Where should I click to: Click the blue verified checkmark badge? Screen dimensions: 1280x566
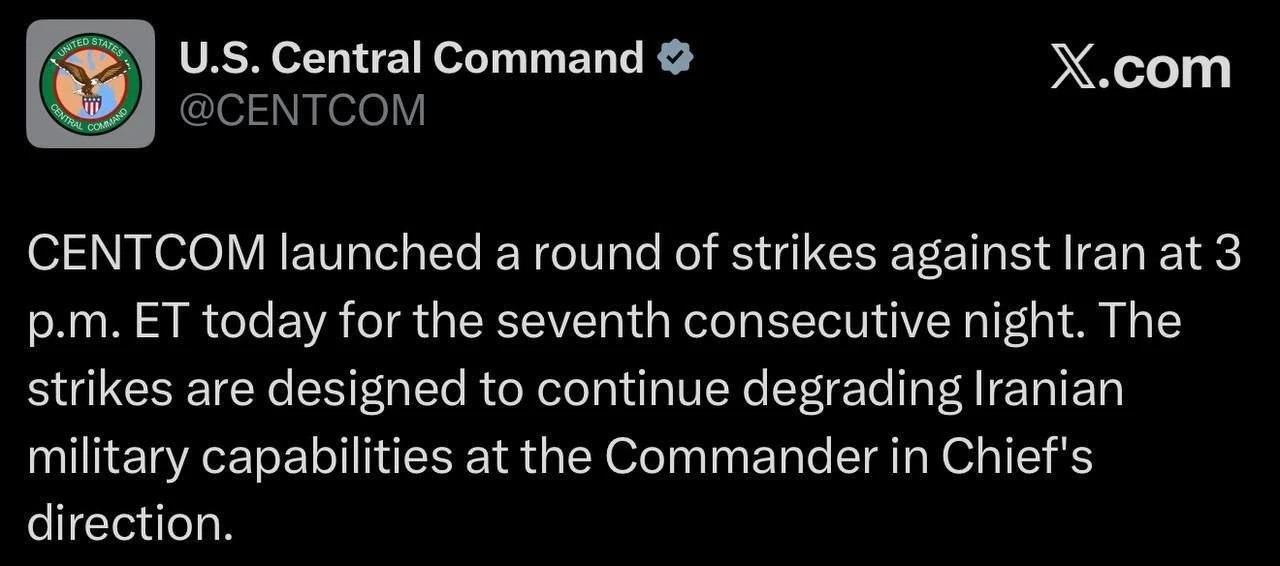676,59
